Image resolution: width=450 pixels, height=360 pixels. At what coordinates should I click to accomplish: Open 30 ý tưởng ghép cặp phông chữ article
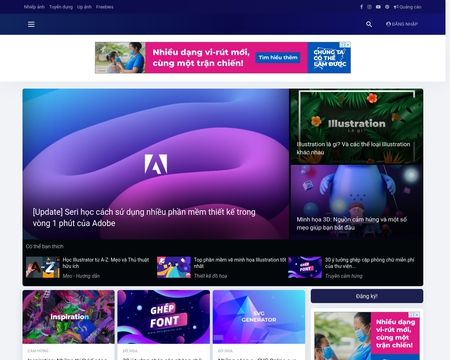tap(370, 263)
